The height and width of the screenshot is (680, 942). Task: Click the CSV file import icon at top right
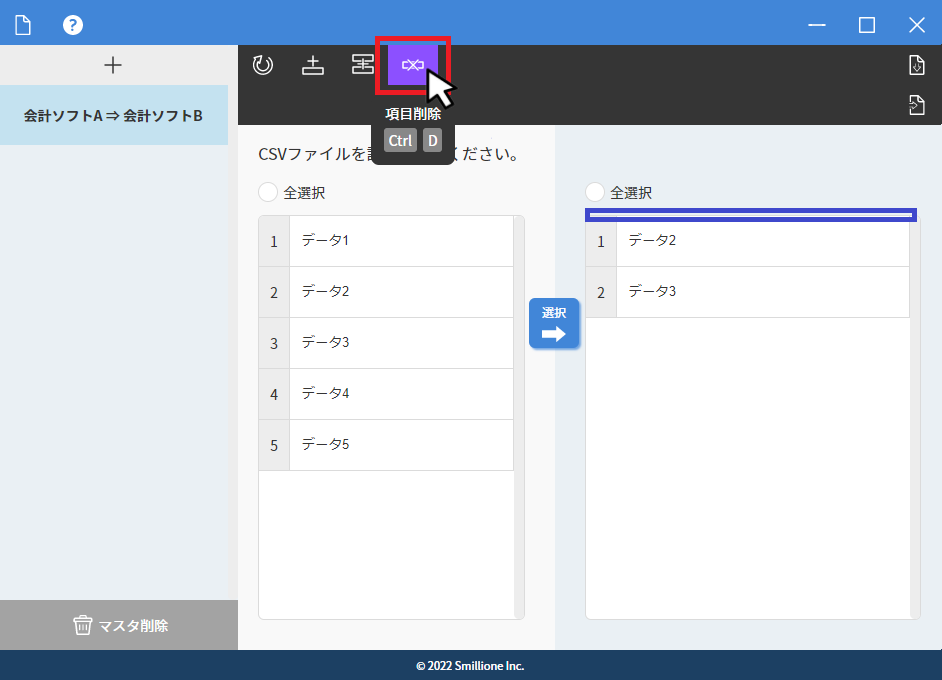[916, 66]
